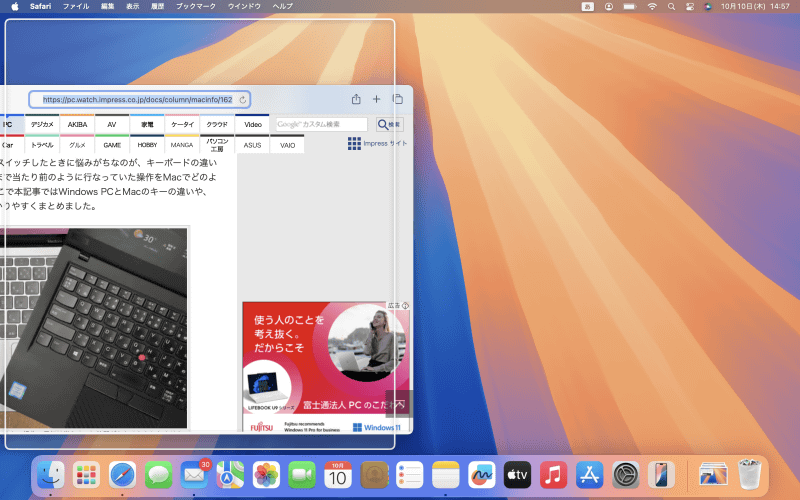Open App Store in the Dock
The width and height of the screenshot is (800, 500).
click(x=589, y=475)
